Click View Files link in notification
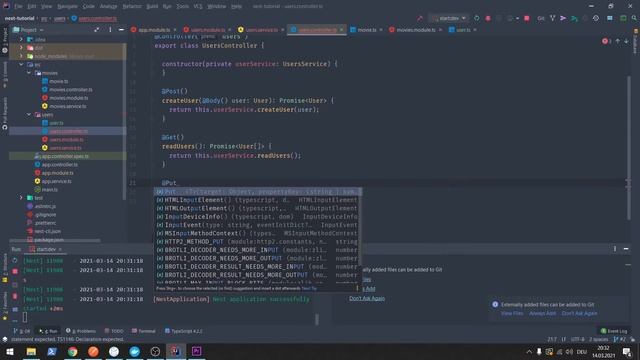Image resolution: width=640 pixels, height=360 pixels. (x=512, y=313)
